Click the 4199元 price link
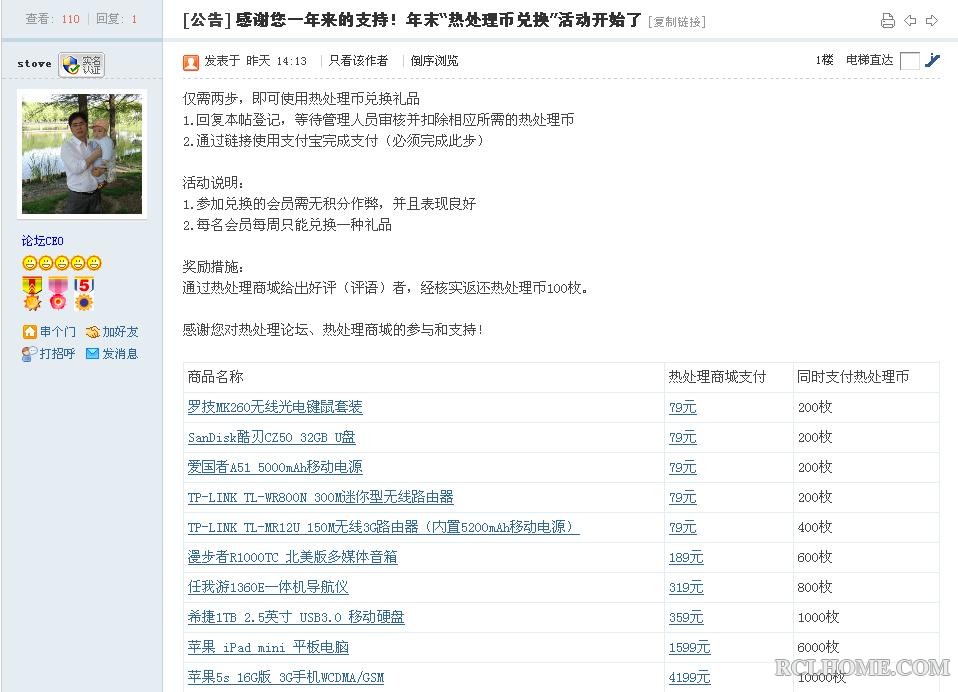The width and height of the screenshot is (958, 692). click(689, 677)
